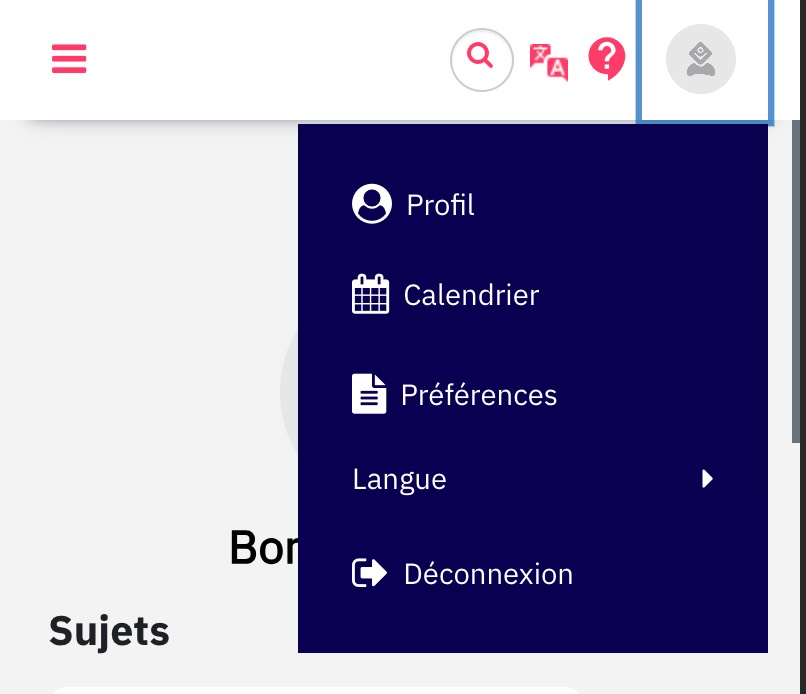The image size is (806, 694).
Task: Expand the Langue submenu label
Action: point(399,480)
